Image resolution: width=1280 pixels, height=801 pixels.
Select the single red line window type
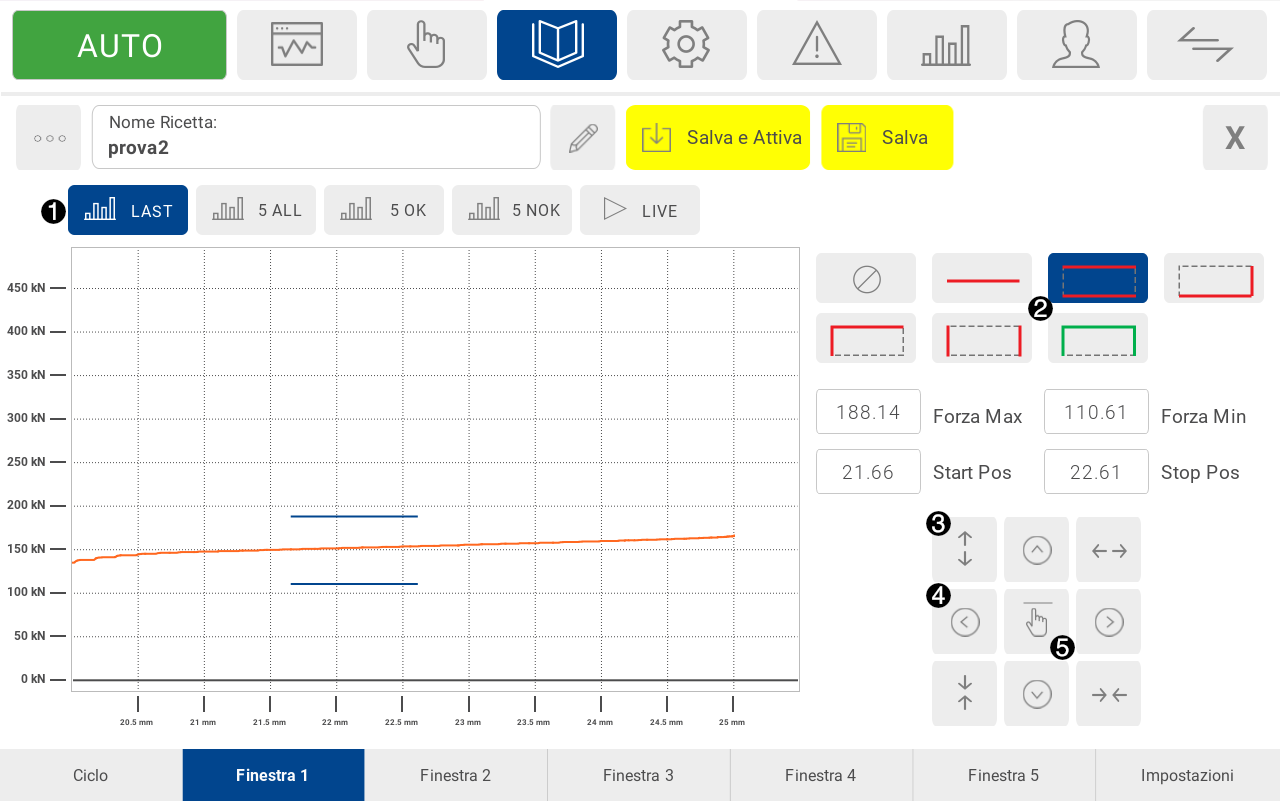[982, 278]
